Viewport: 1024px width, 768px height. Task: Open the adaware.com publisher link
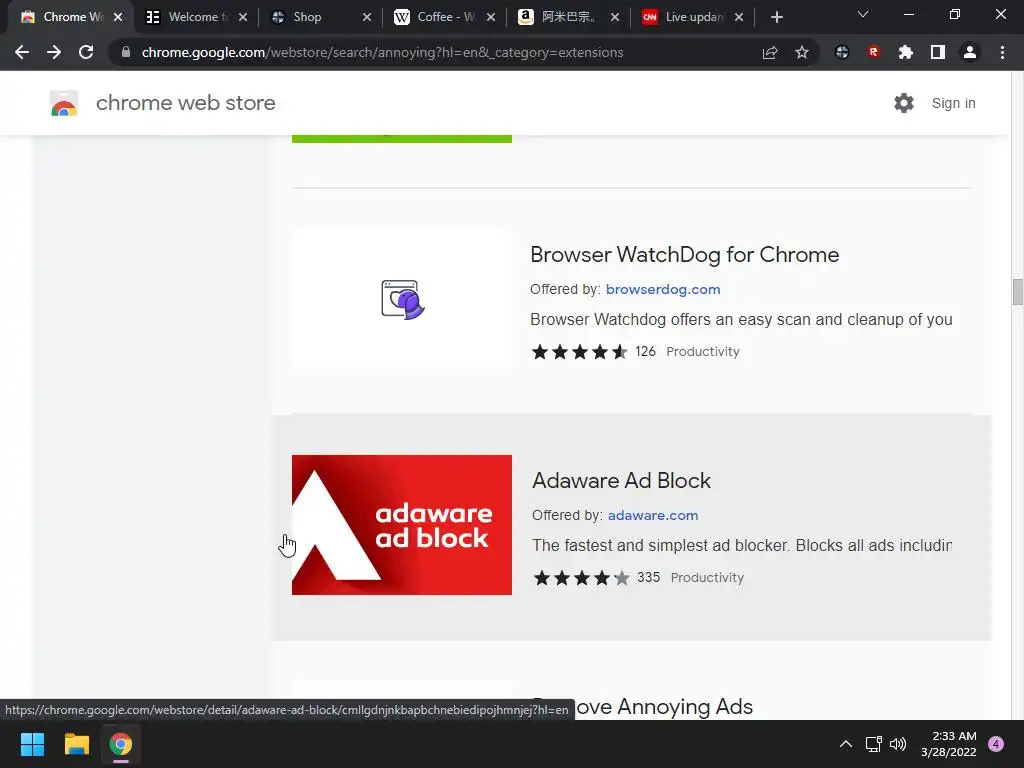[x=652, y=515]
